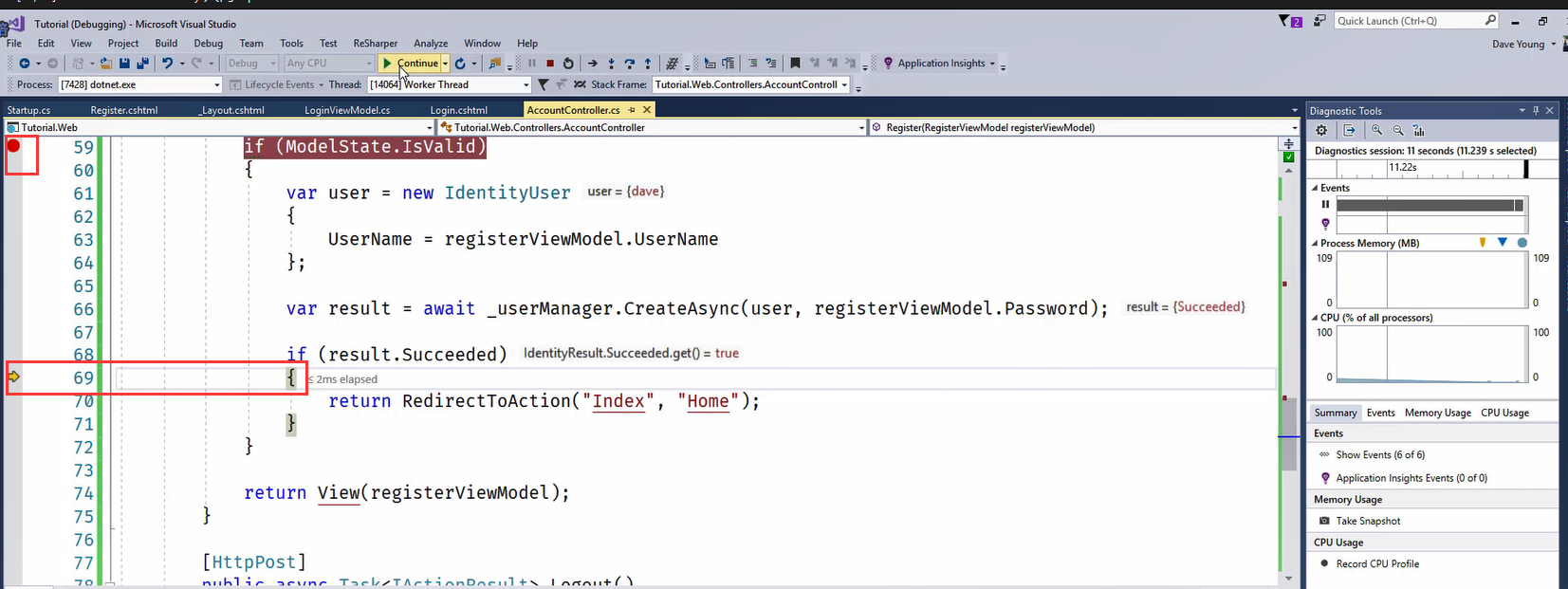
Task: Open the Debug menu
Action: point(208,43)
